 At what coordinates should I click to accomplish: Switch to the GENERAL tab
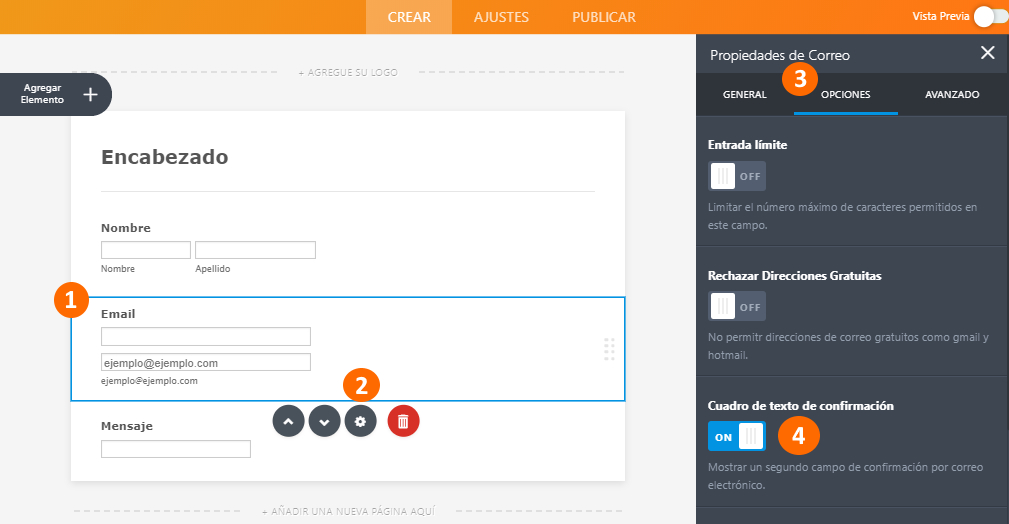(744, 95)
